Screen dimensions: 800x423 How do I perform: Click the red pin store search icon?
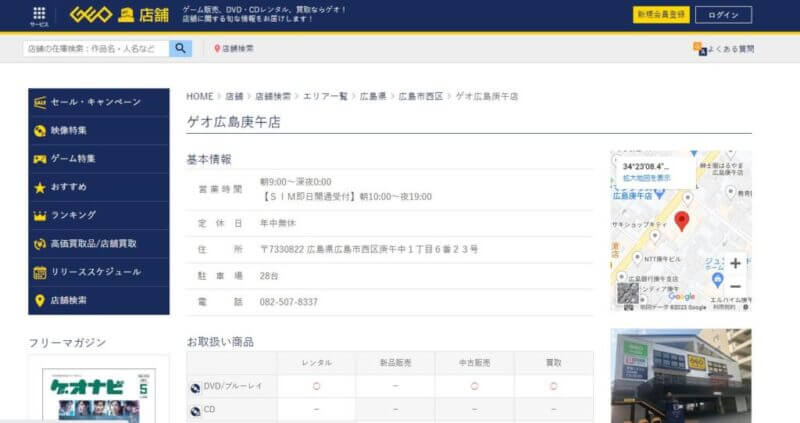click(x=217, y=48)
